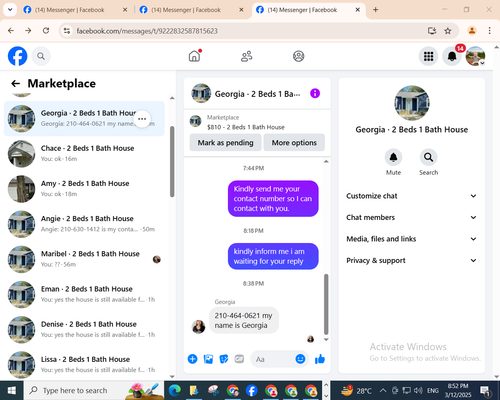Choose a GIF icon

click(239, 359)
